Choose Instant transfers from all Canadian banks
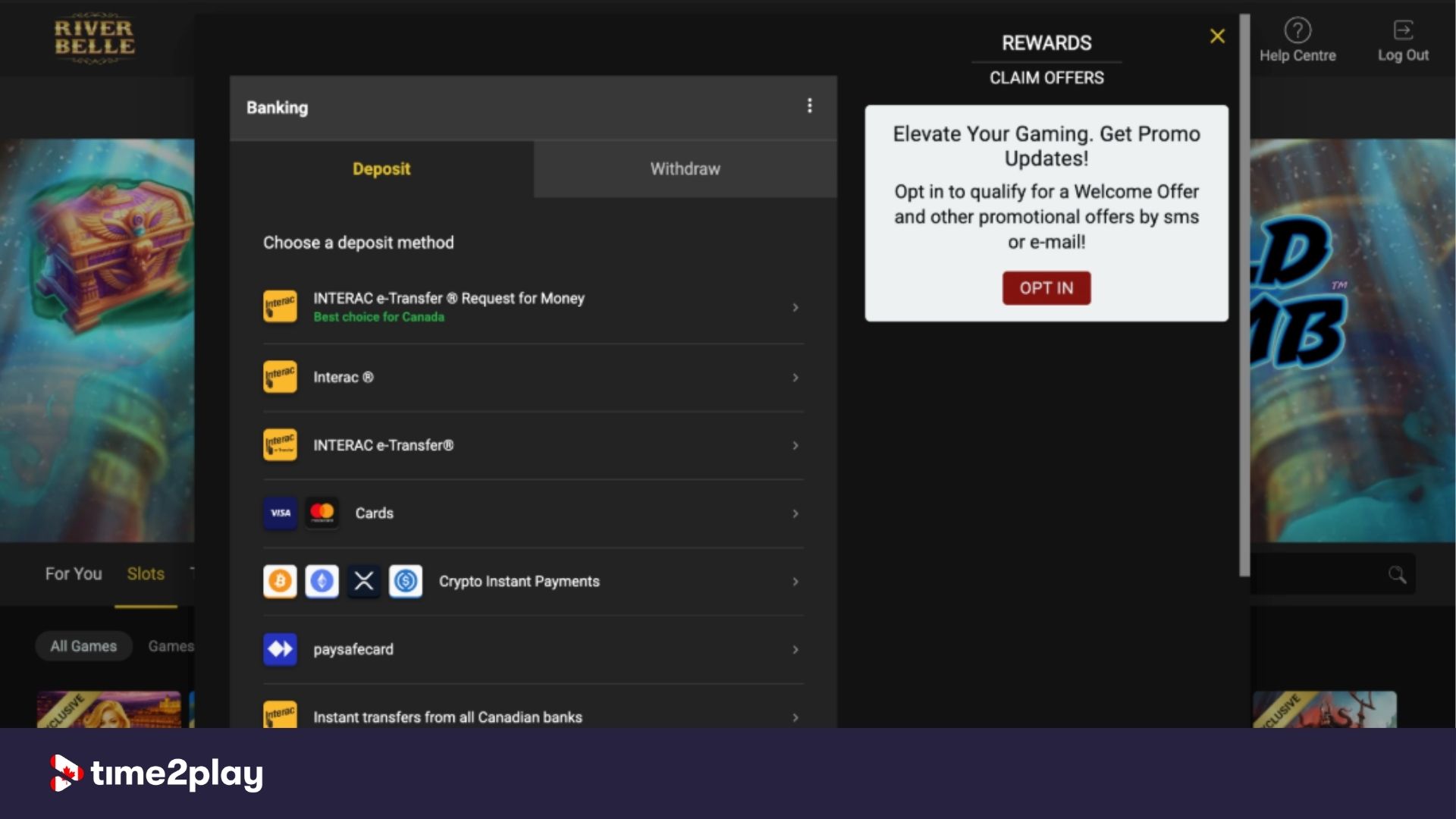1456x819 pixels. pos(448,717)
